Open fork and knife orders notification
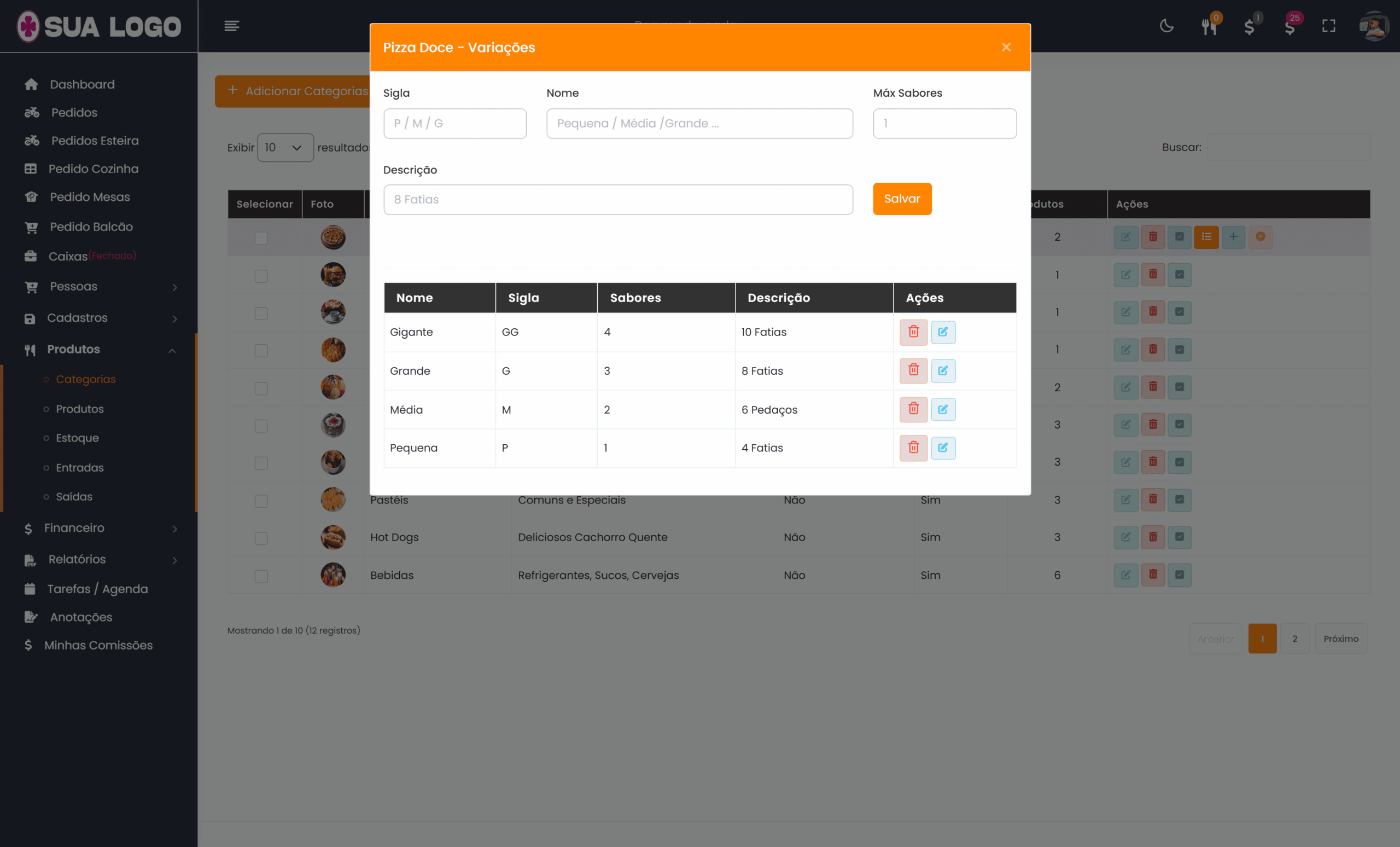This screenshot has width=1400, height=847. [1209, 26]
